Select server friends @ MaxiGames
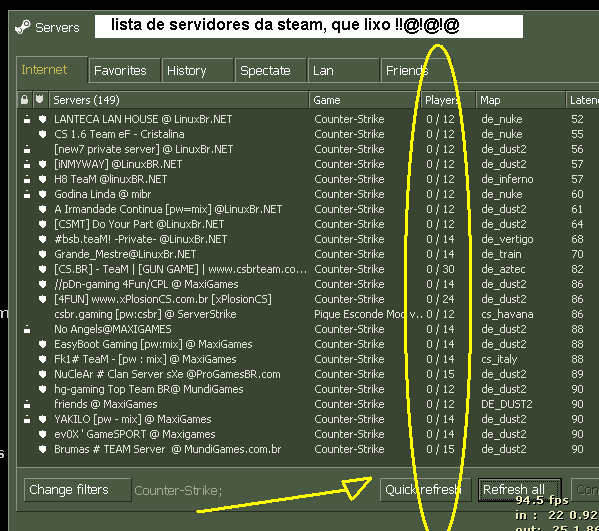599x531 pixels. coord(106,404)
